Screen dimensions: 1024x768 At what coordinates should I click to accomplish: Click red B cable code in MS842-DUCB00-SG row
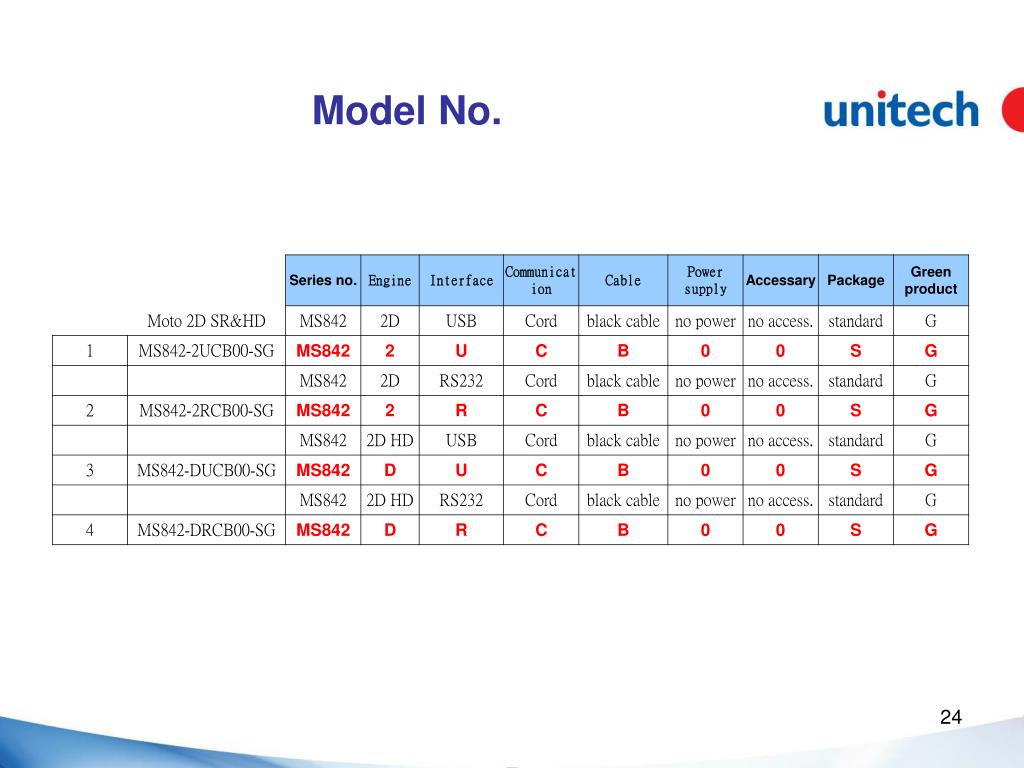pos(623,470)
